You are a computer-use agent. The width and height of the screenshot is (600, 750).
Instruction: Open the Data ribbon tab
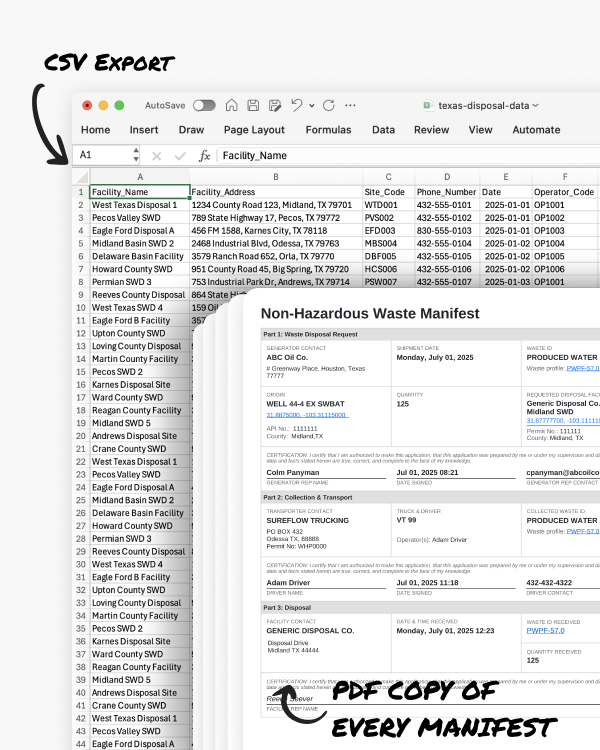(x=384, y=130)
